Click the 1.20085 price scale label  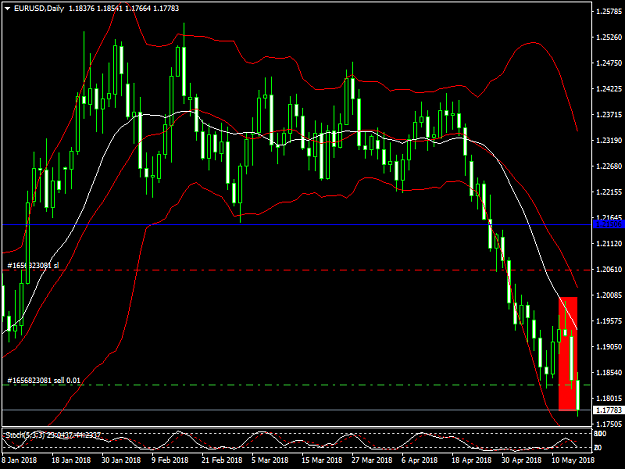point(609,295)
